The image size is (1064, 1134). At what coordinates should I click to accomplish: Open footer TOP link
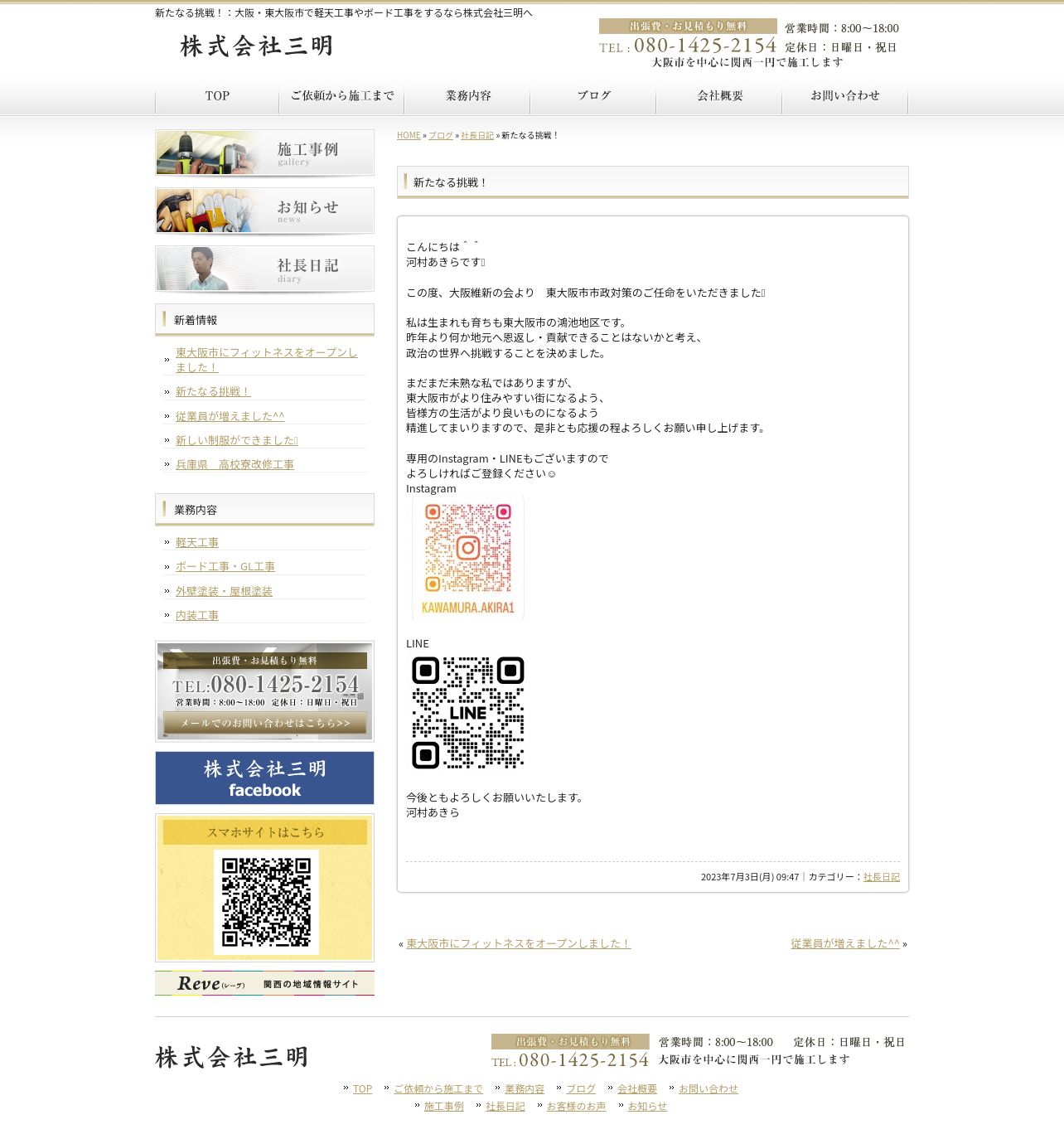pos(363,1089)
